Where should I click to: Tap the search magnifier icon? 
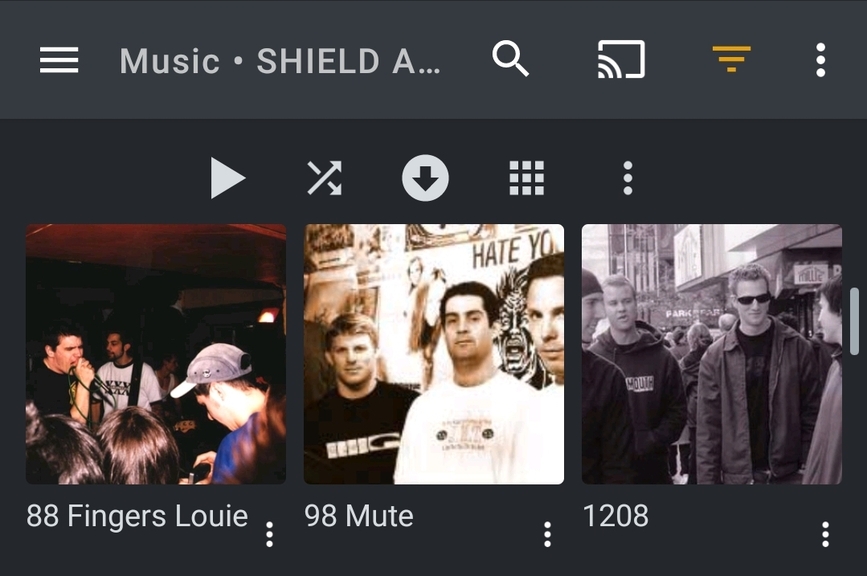coord(510,58)
